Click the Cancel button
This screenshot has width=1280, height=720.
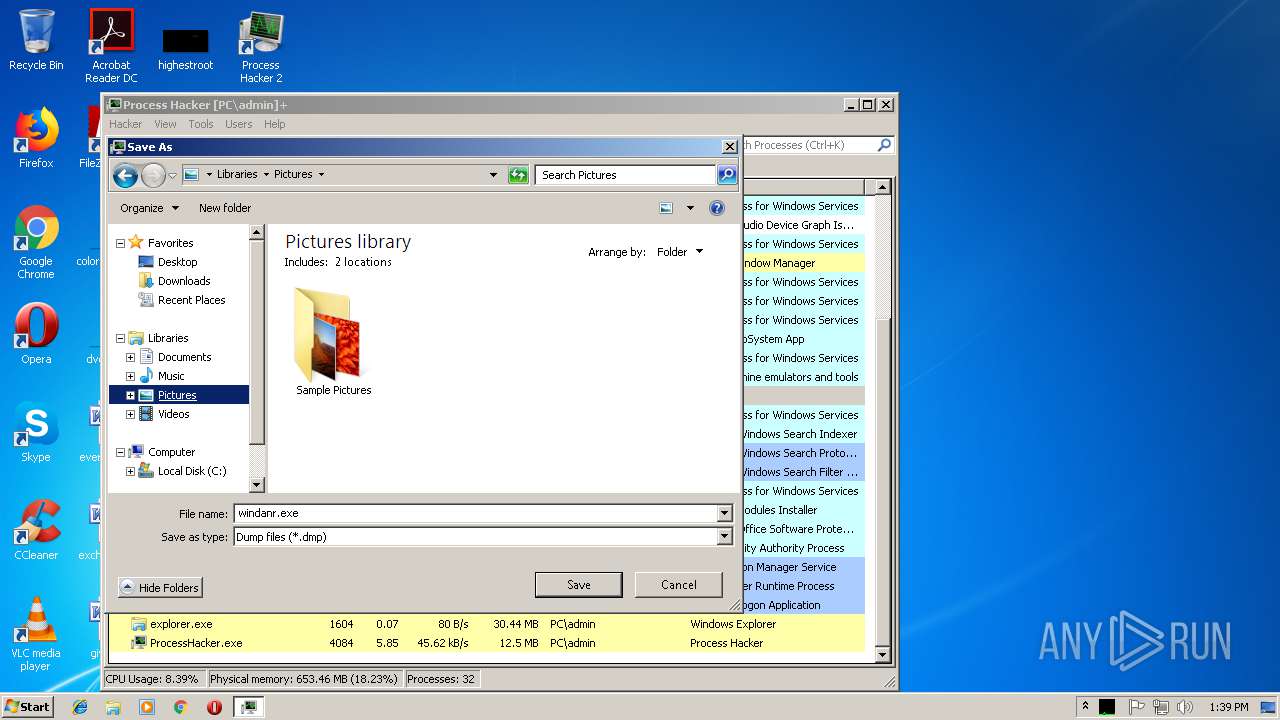[x=679, y=585]
